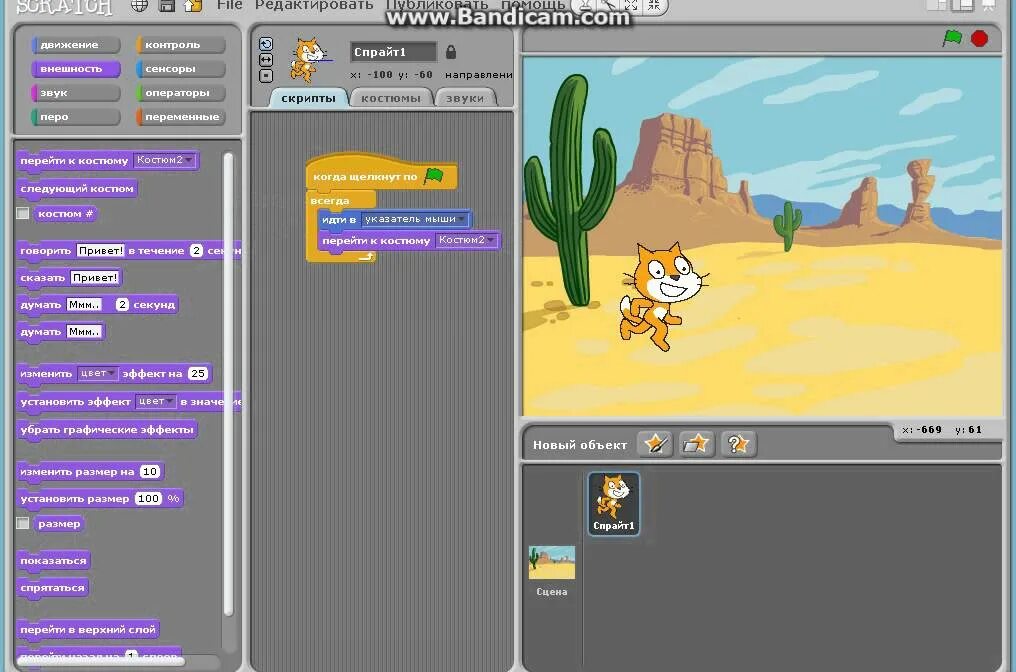Tick the checkbox beside 'костюм #' block
The width and height of the screenshot is (1016, 672).
pos(23,213)
